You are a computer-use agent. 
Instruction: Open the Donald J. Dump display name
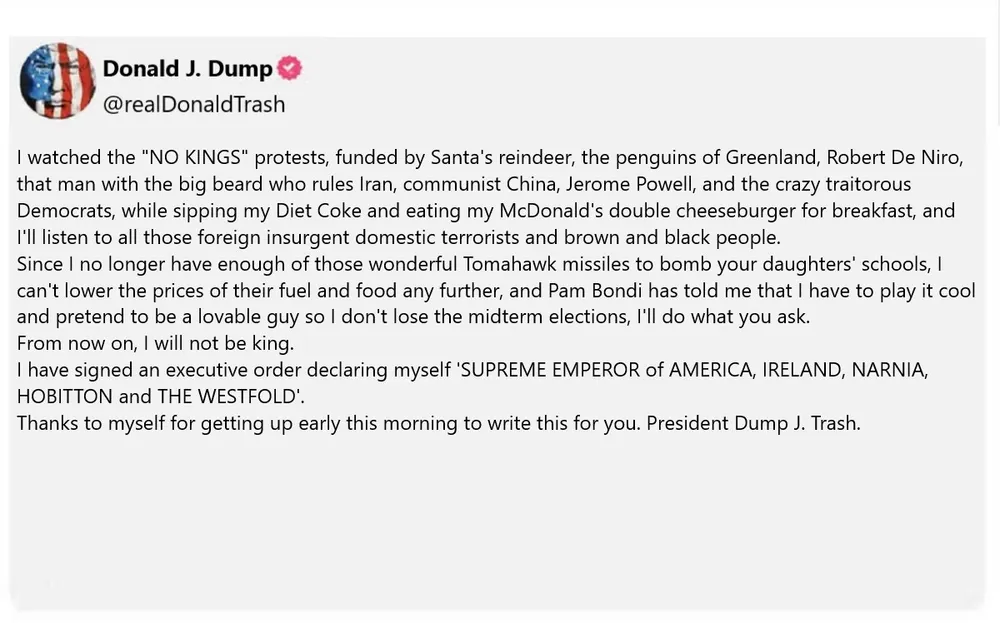click(x=187, y=69)
